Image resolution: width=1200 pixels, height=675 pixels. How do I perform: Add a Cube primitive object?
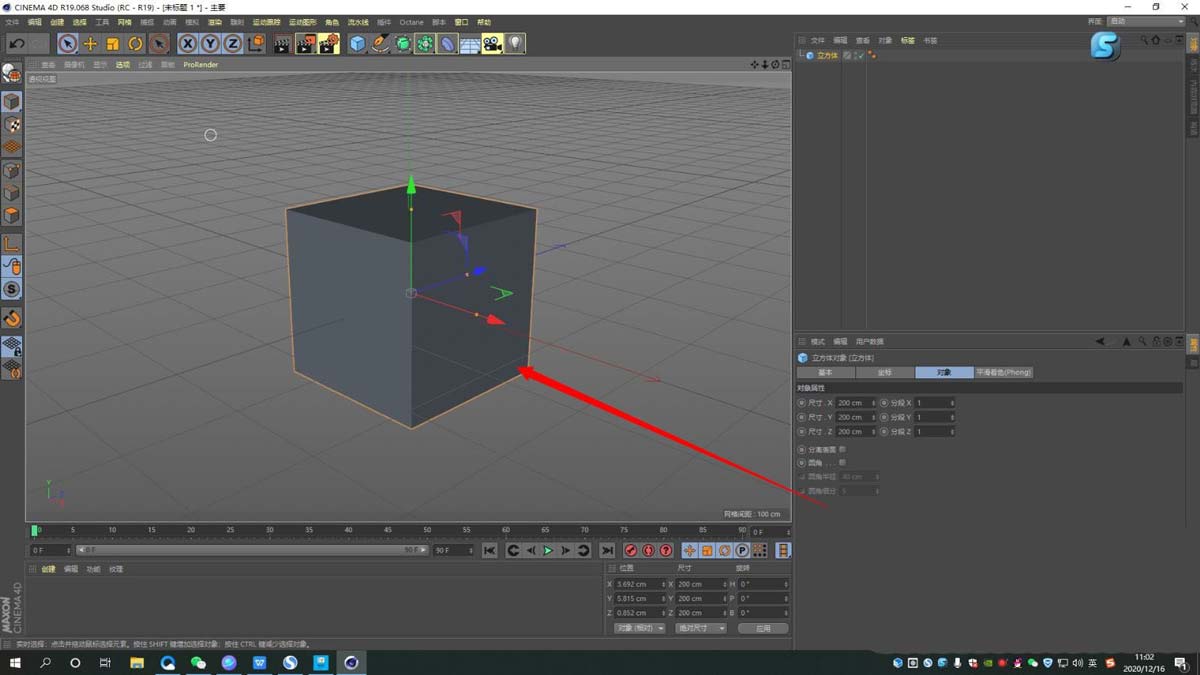(358, 43)
